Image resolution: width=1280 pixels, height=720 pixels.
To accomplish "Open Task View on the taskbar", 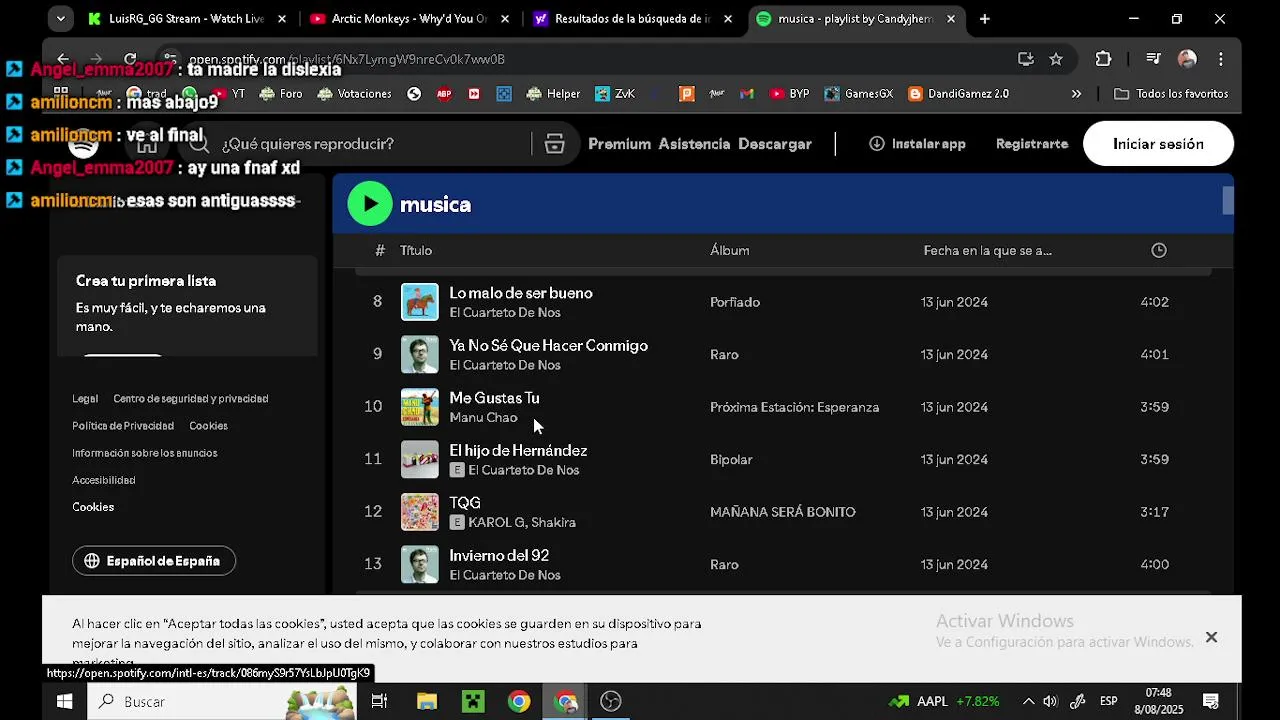I will (379, 701).
